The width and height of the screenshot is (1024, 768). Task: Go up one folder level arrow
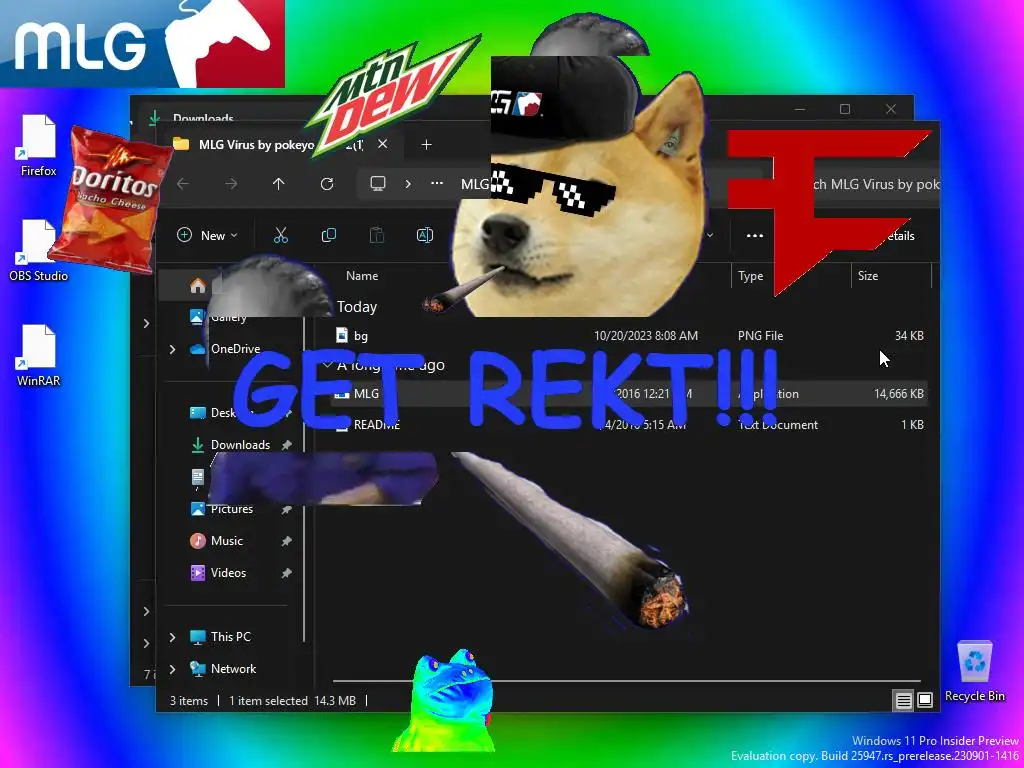tap(279, 184)
